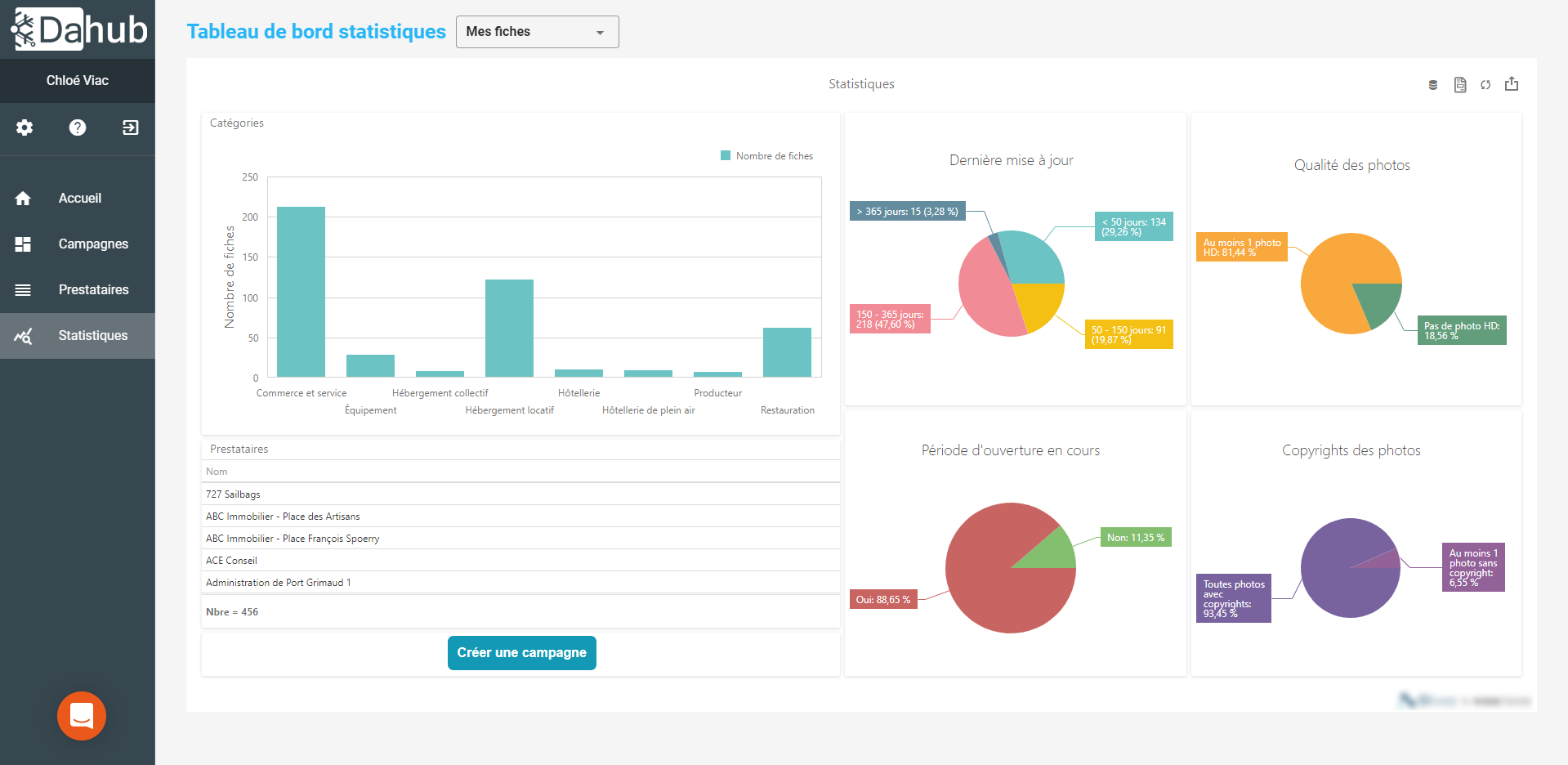
Task: Expand the Catégories panel header
Action: pyautogui.click(x=237, y=123)
